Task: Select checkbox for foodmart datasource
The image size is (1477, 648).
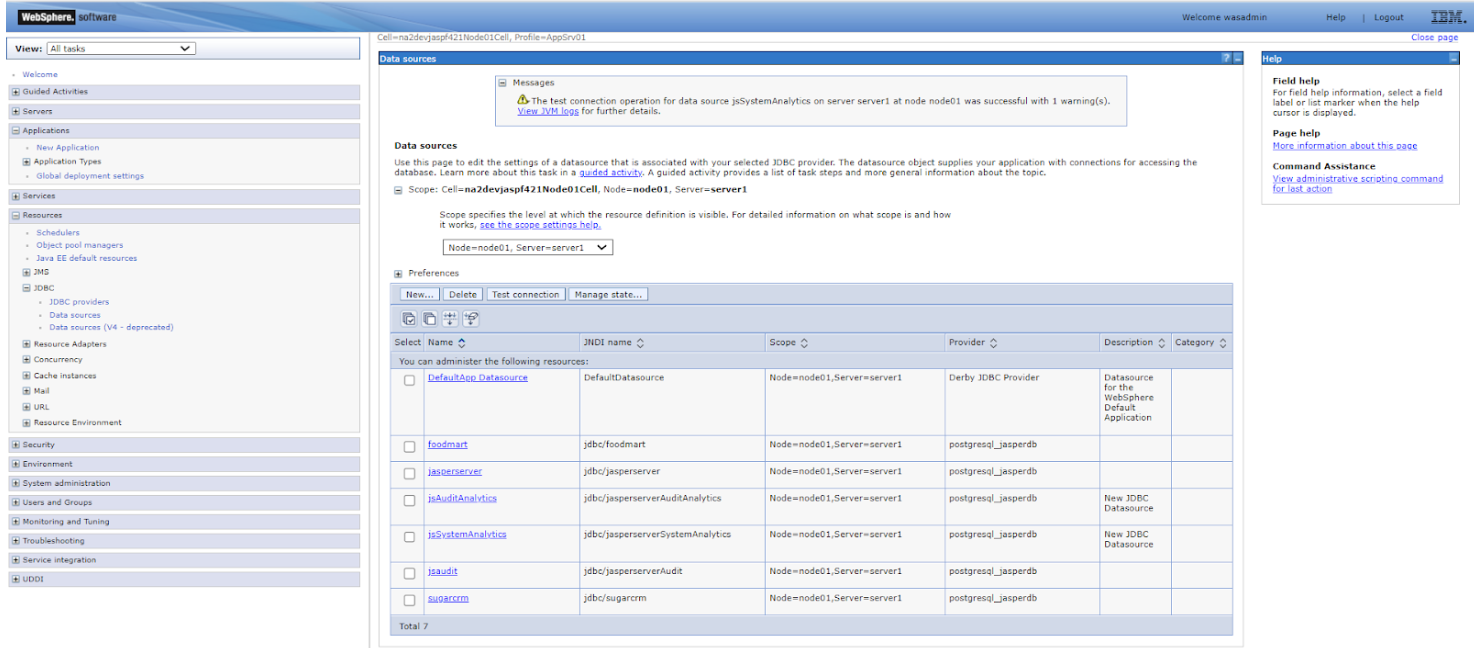Action: coord(409,446)
